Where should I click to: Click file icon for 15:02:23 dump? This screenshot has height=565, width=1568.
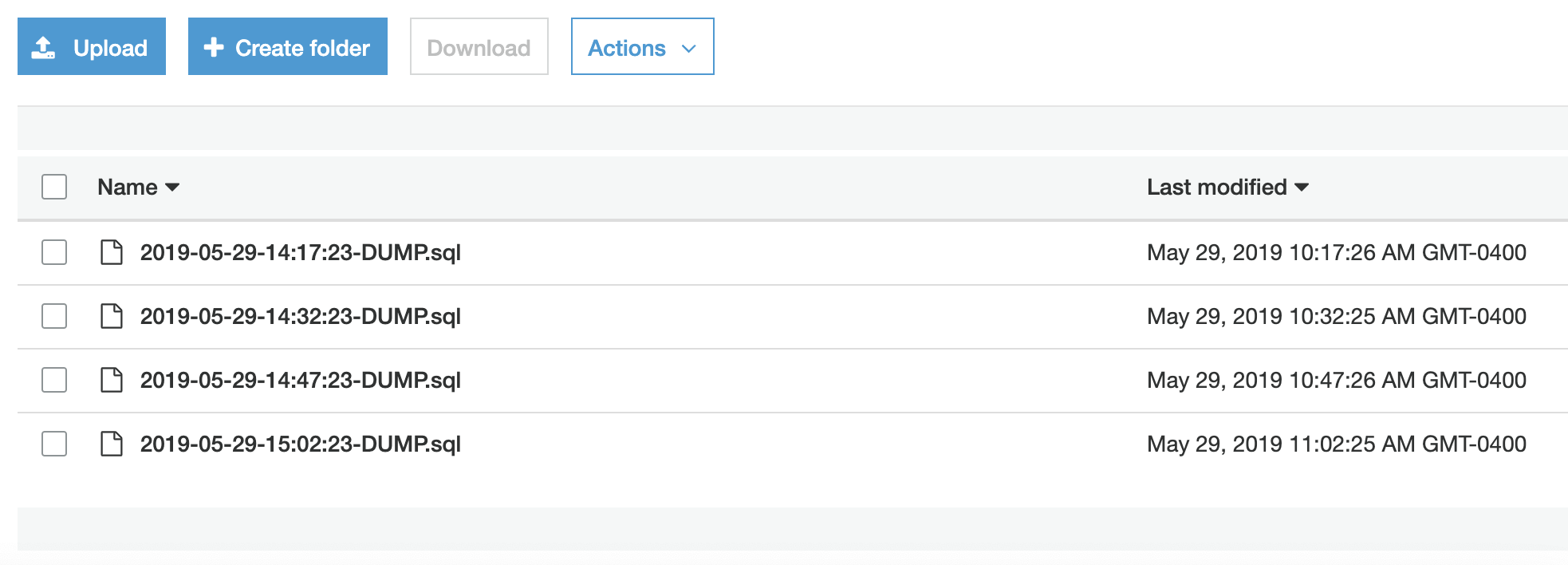[112, 444]
